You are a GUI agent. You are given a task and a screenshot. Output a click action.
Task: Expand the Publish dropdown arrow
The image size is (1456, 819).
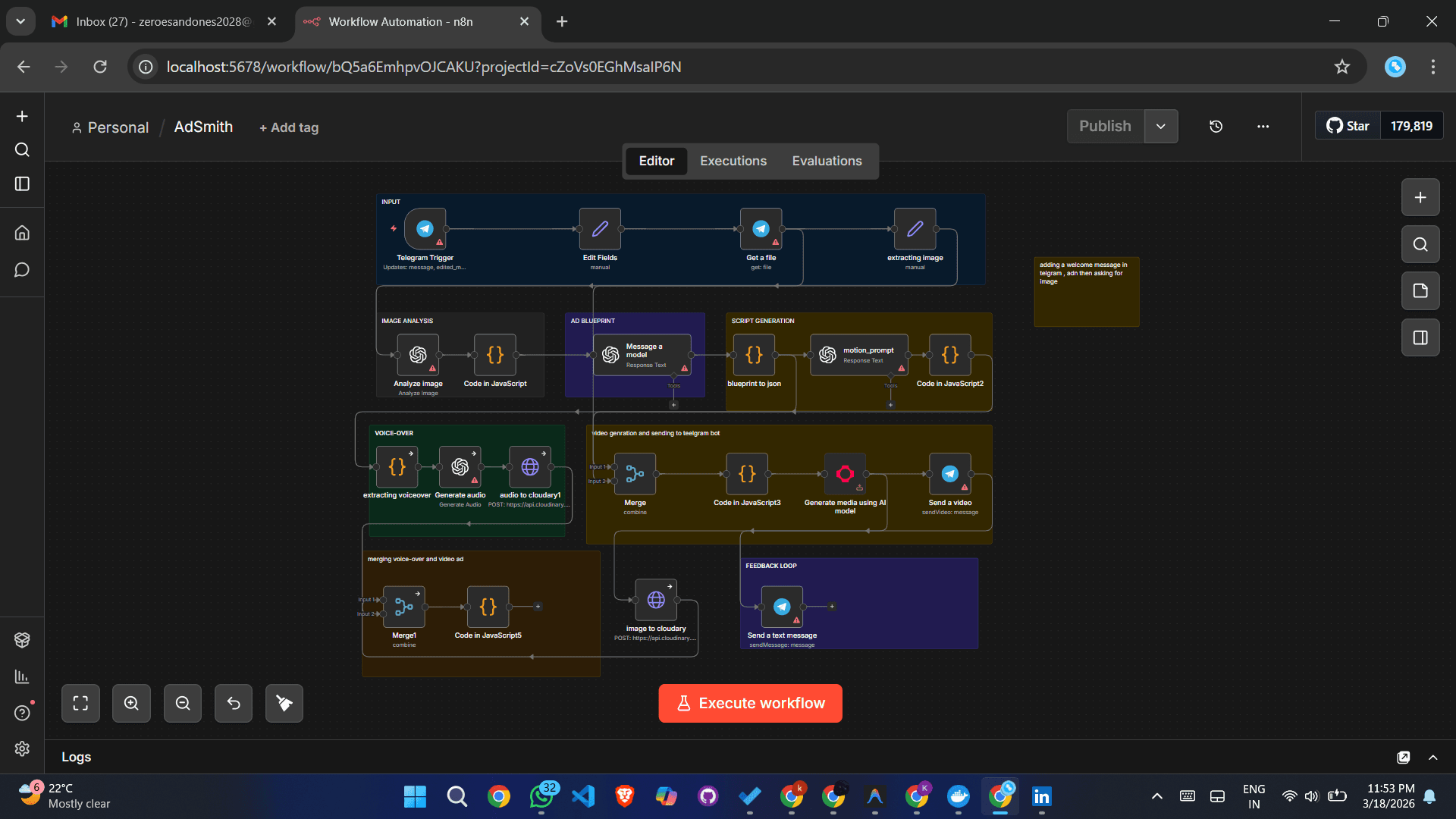(1160, 127)
